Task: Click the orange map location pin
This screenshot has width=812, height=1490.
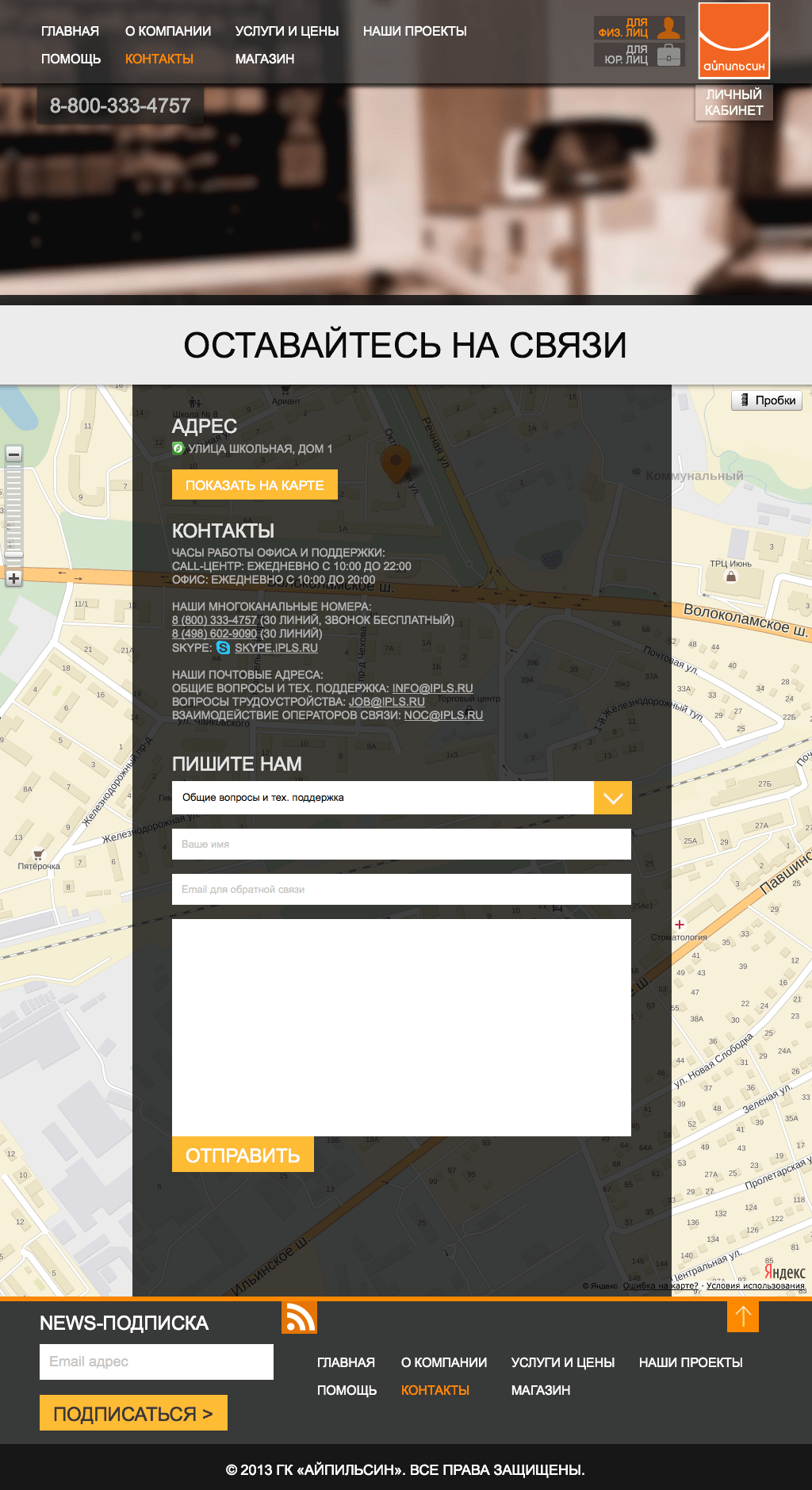Action: (396, 463)
